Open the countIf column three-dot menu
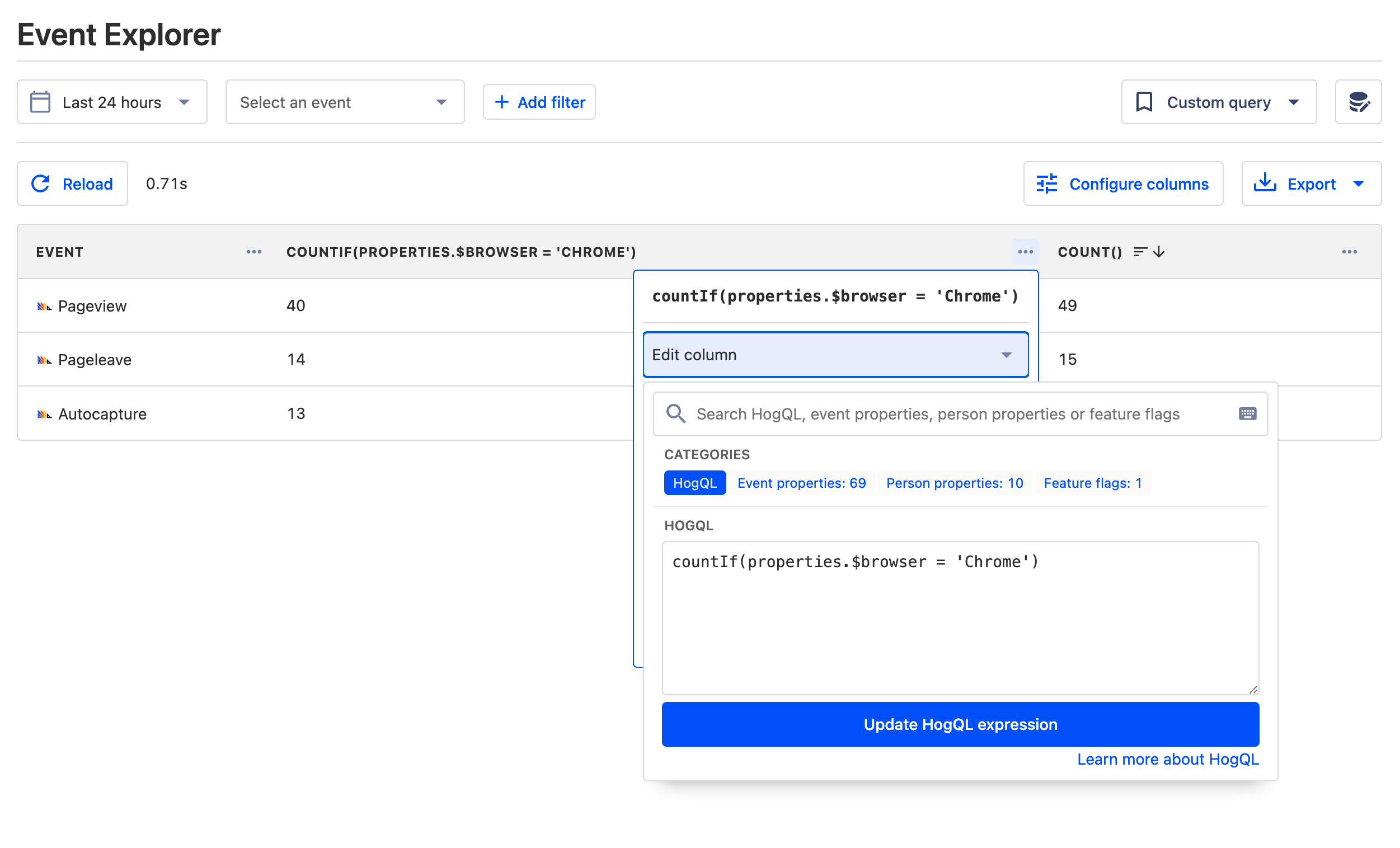 tap(1025, 252)
